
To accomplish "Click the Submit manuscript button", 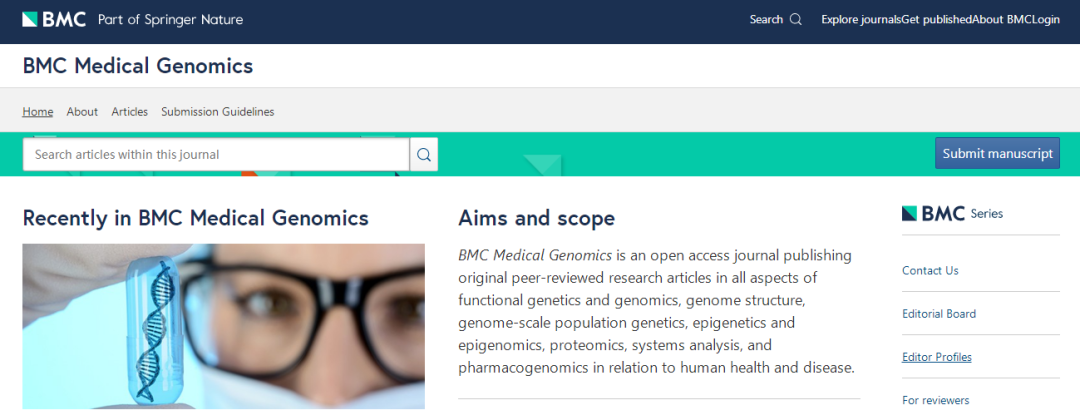I will [x=997, y=153].
